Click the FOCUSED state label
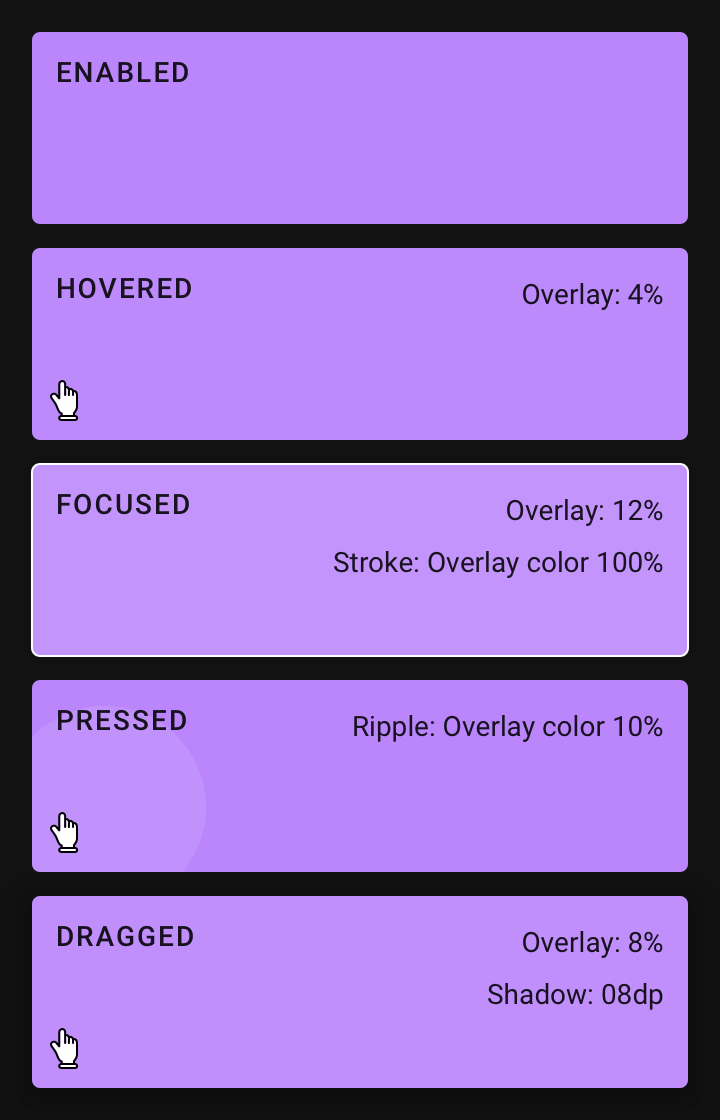 123,505
